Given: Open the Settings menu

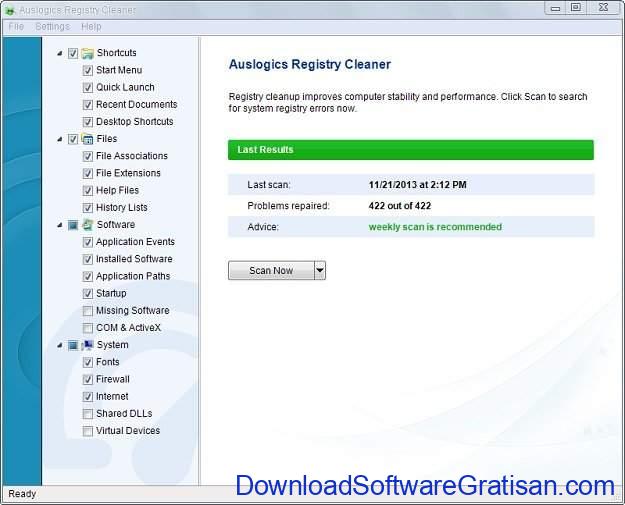Looking at the screenshot, I should pos(53,27).
